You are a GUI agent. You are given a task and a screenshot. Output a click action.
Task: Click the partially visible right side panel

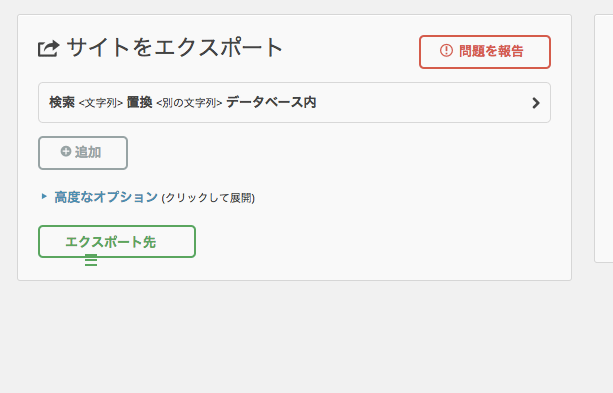[604, 138]
